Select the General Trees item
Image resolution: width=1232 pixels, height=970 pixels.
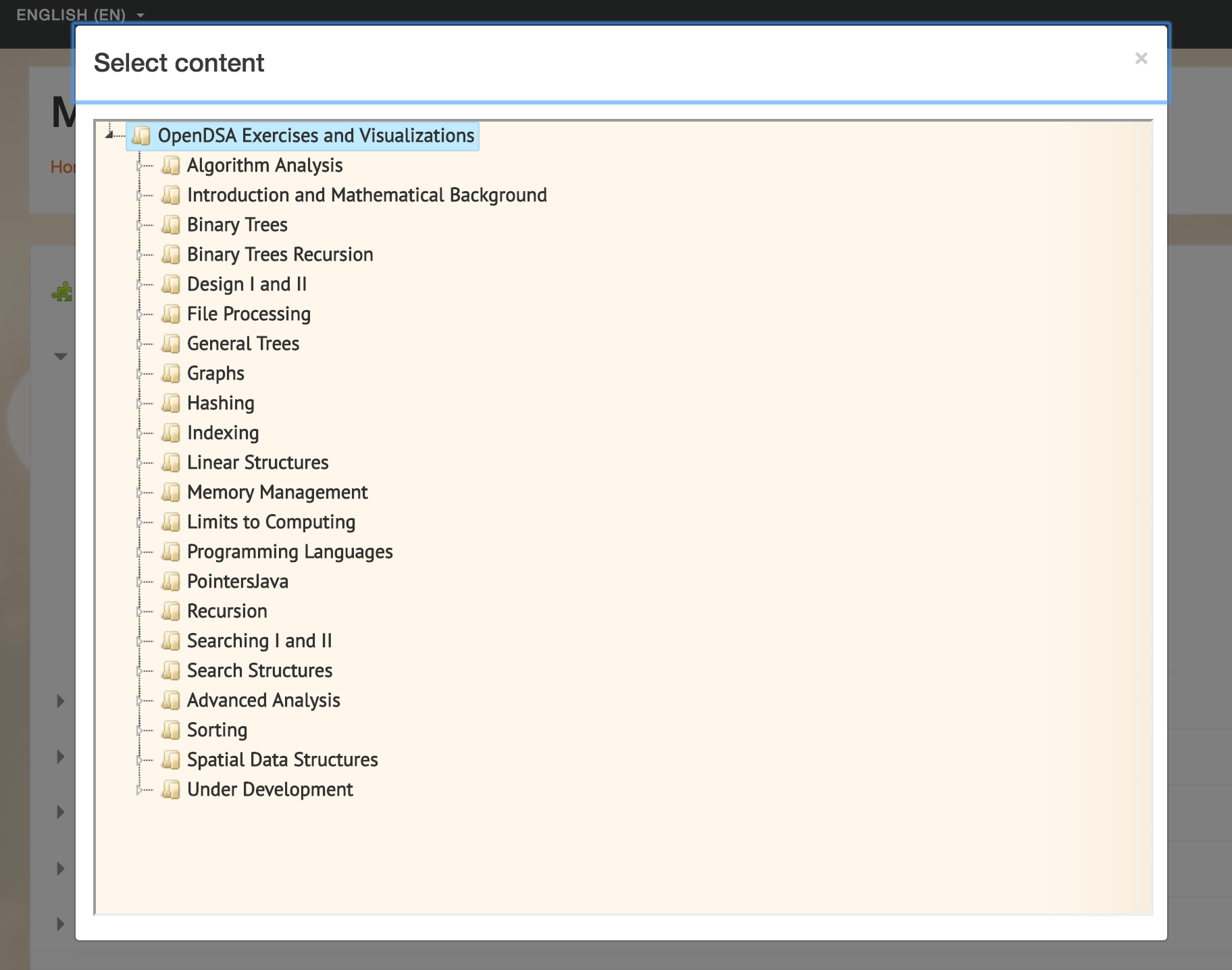(243, 344)
